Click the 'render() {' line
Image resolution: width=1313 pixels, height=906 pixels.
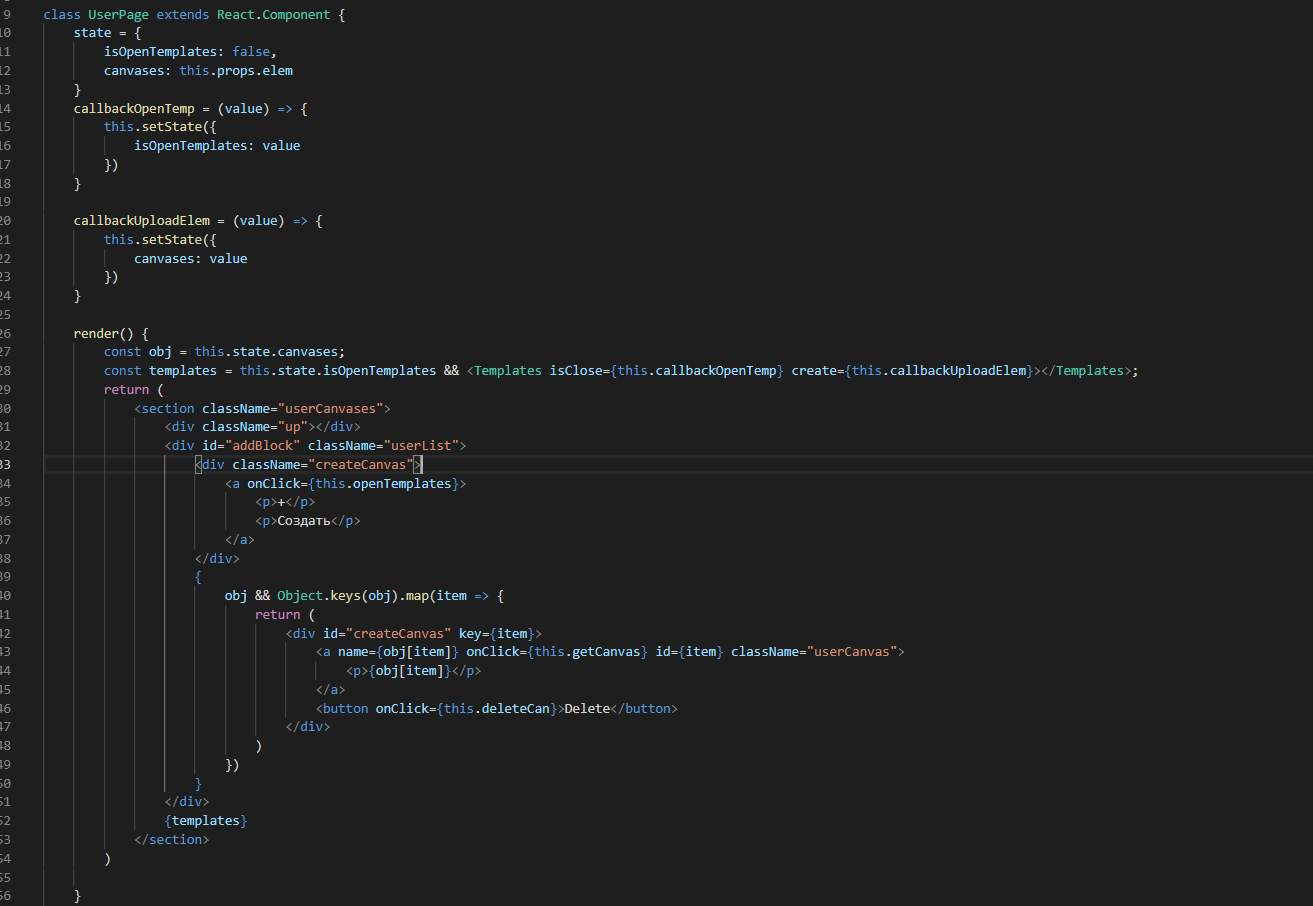(x=111, y=333)
